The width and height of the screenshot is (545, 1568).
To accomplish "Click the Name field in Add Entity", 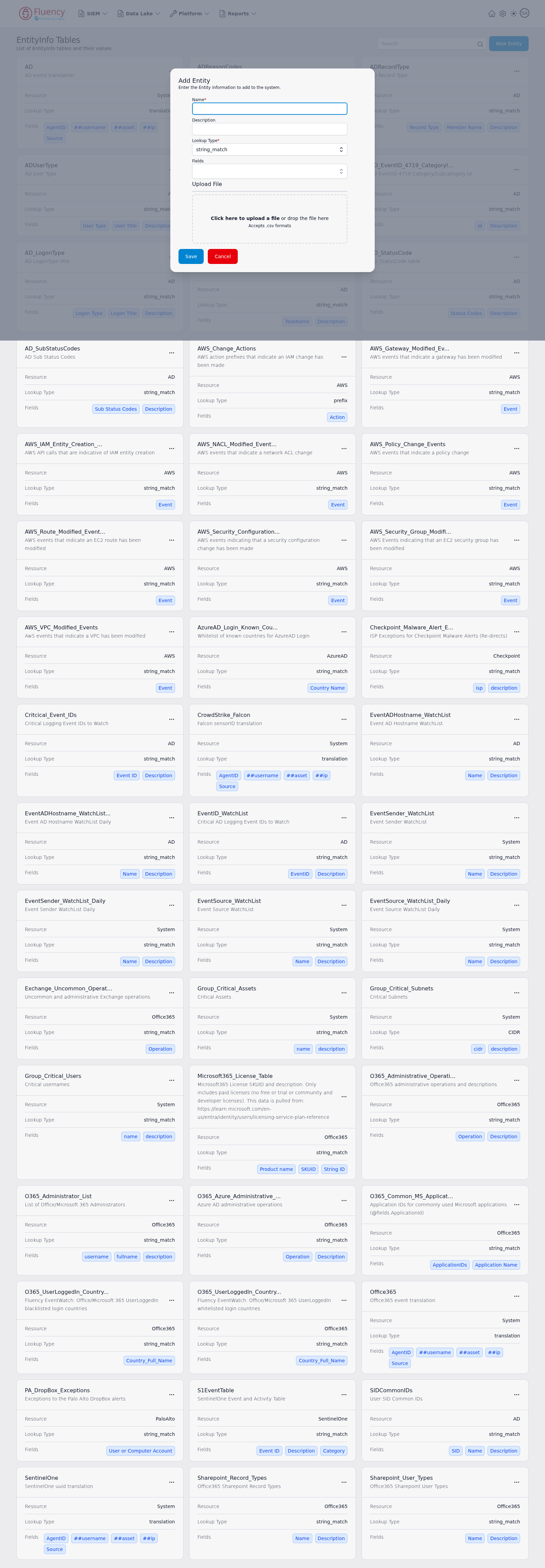I will 270,108.
